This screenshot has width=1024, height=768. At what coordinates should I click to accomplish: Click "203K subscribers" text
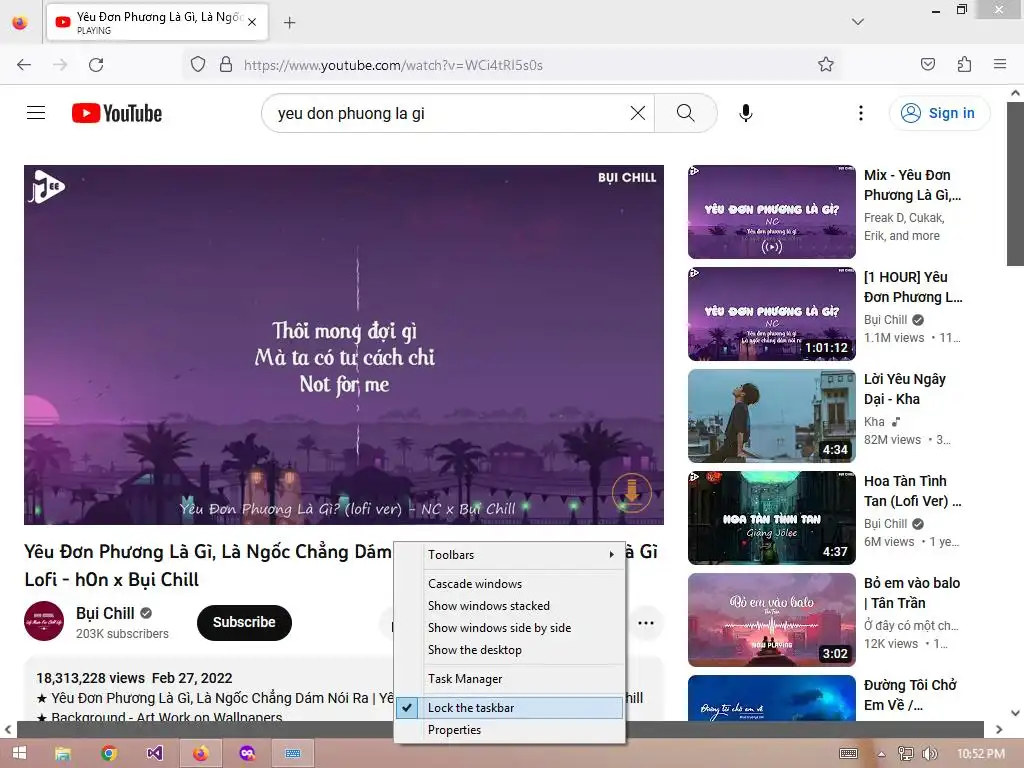[x=122, y=633]
